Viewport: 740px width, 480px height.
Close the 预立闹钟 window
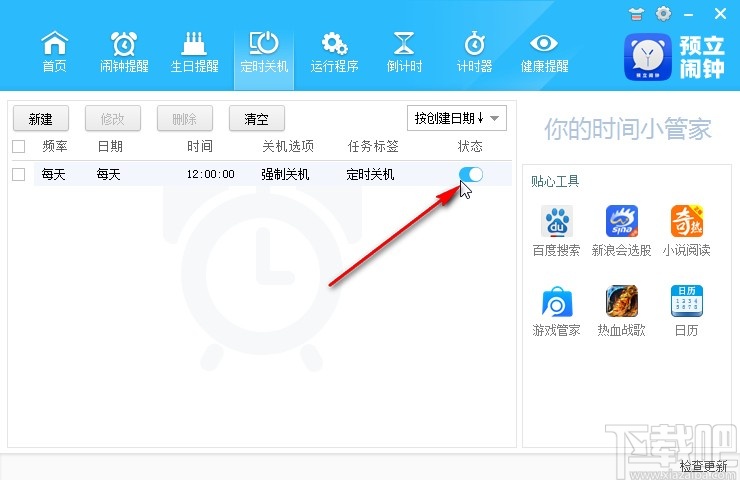click(720, 14)
